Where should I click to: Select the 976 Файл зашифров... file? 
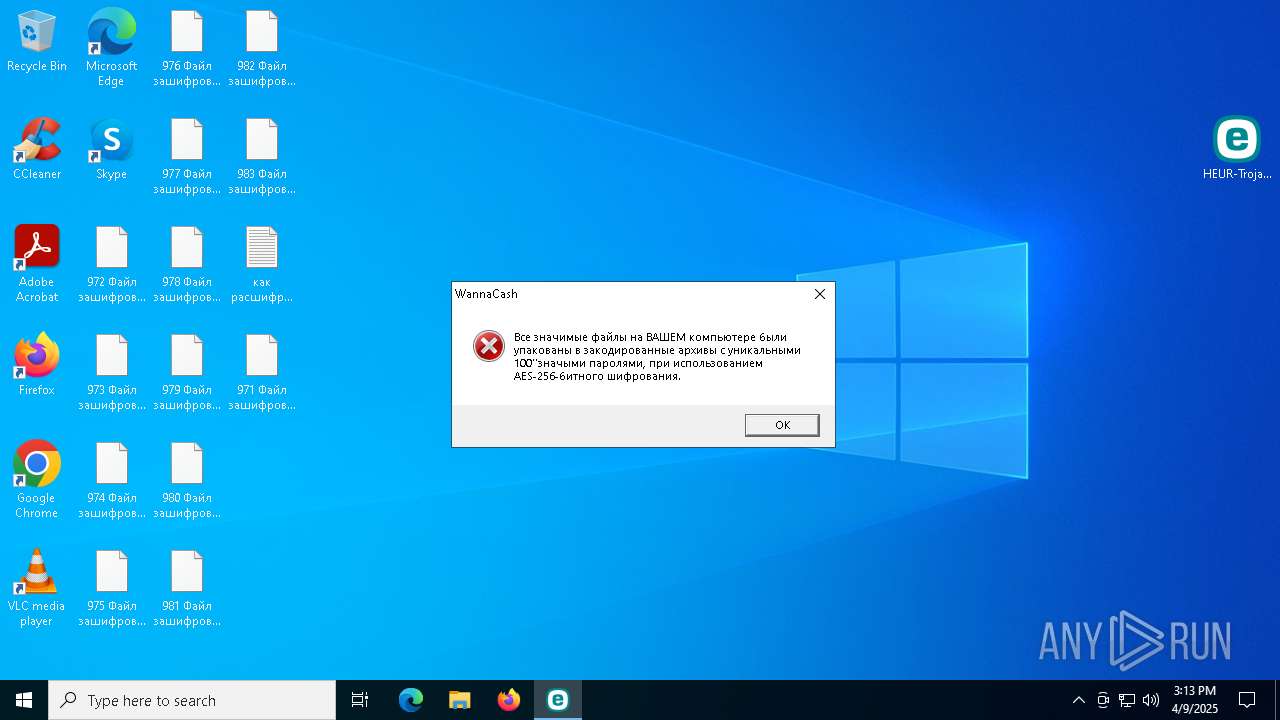pos(187,48)
